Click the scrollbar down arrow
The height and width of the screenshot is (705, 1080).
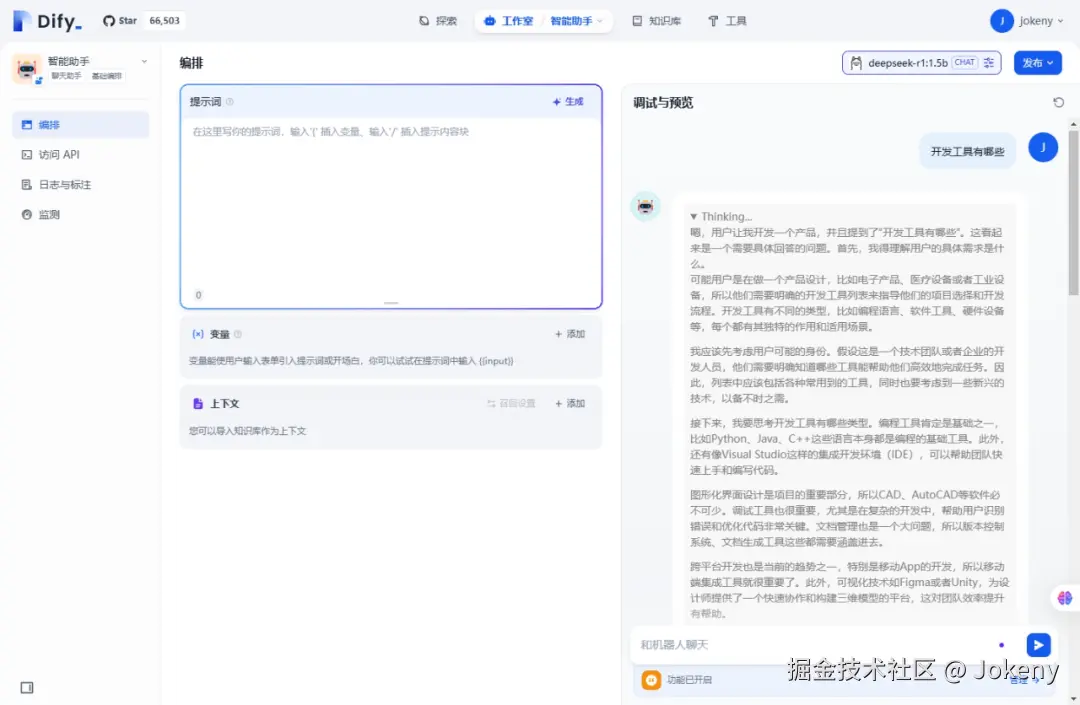click(1073, 699)
